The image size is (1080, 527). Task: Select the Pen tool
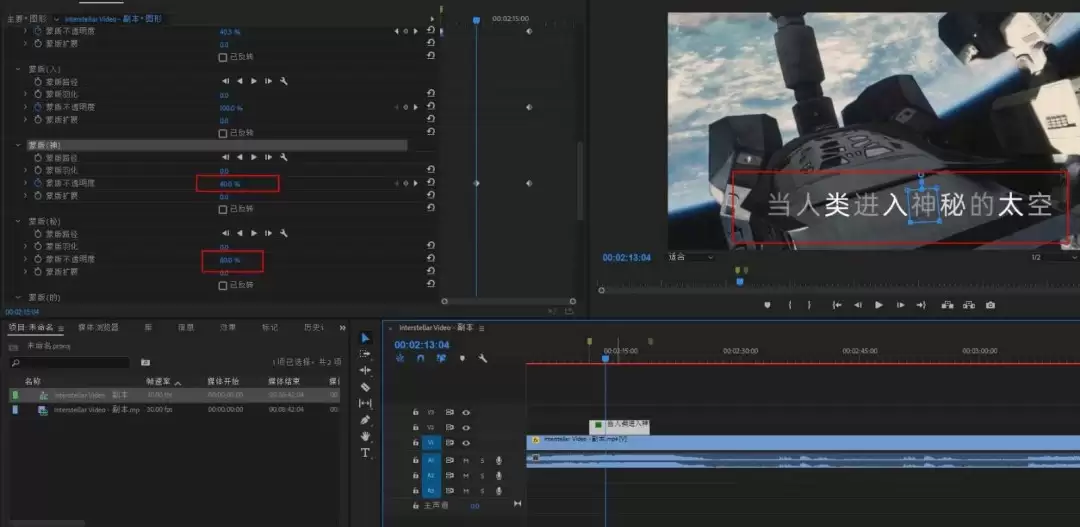coord(365,420)
